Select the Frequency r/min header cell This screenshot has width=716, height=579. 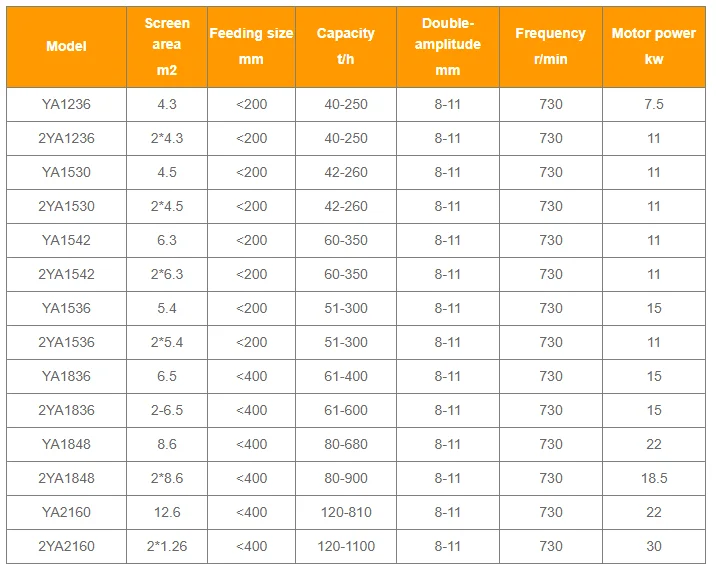pos(550,46)
